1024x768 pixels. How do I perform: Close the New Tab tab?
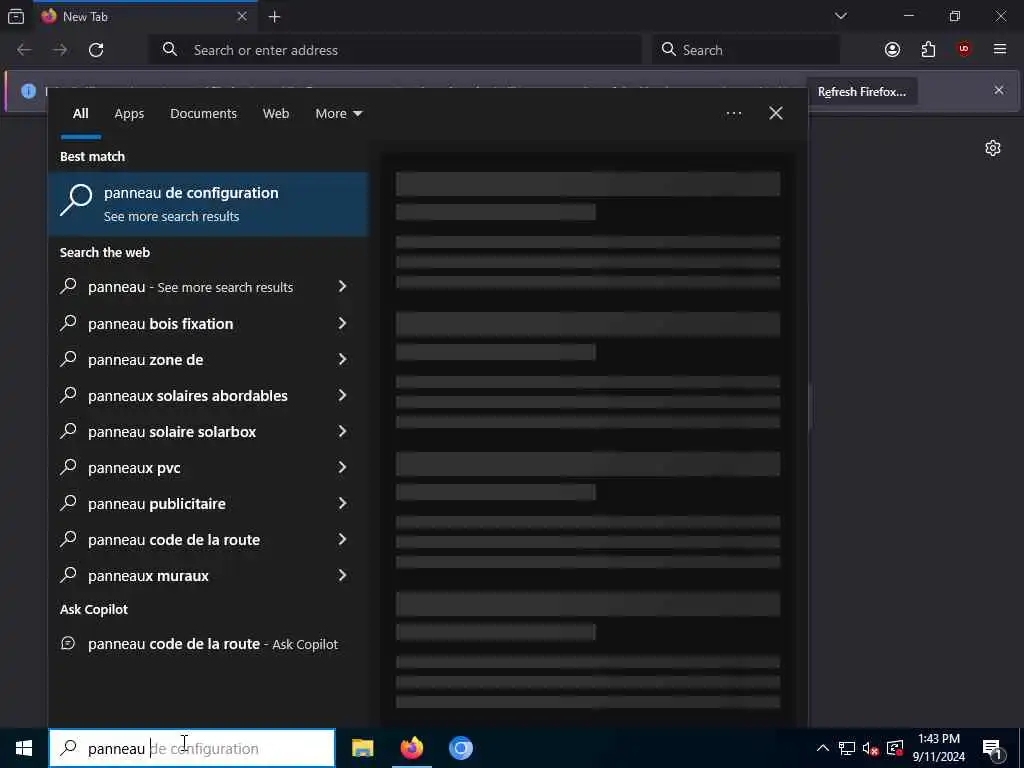(242, 16)
